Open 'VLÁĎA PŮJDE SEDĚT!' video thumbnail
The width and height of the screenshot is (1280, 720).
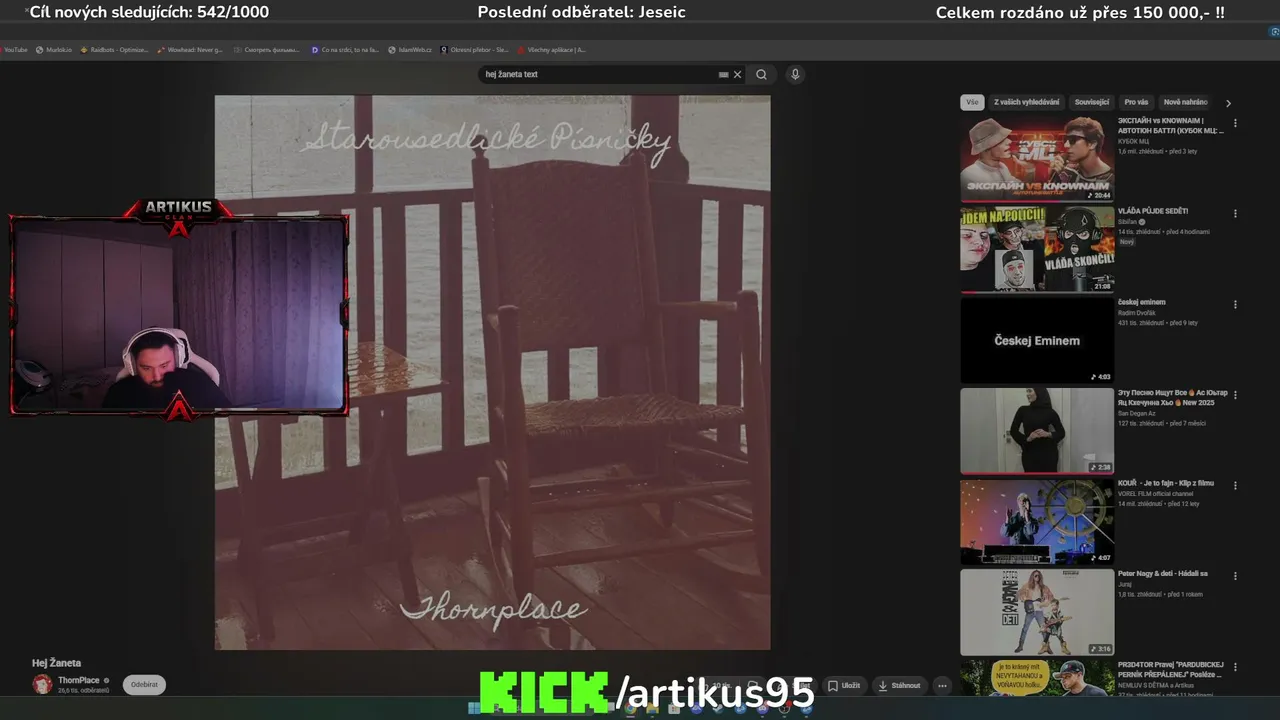click(1037, 250)
